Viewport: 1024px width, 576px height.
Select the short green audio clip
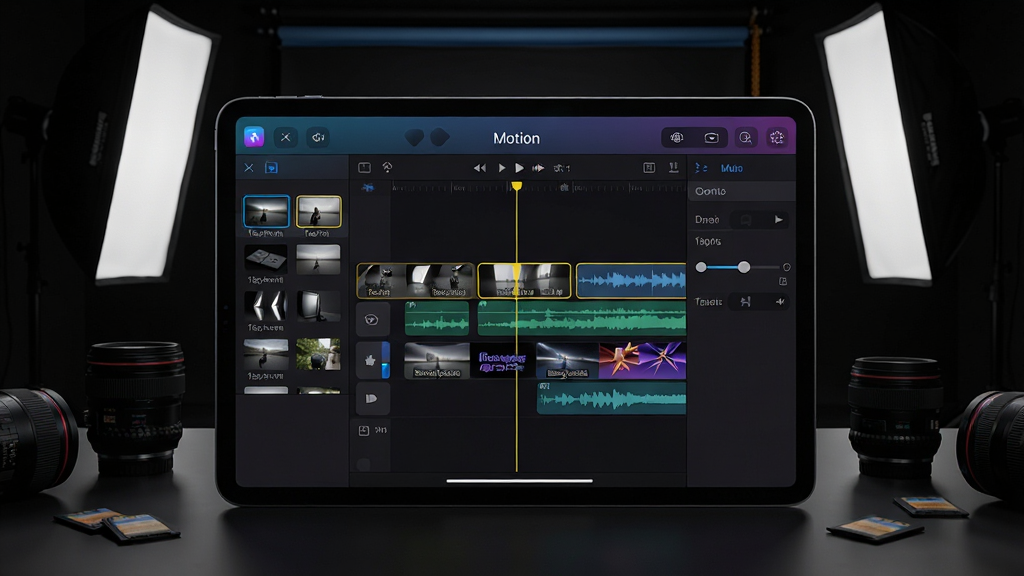(x=437, y=318)
